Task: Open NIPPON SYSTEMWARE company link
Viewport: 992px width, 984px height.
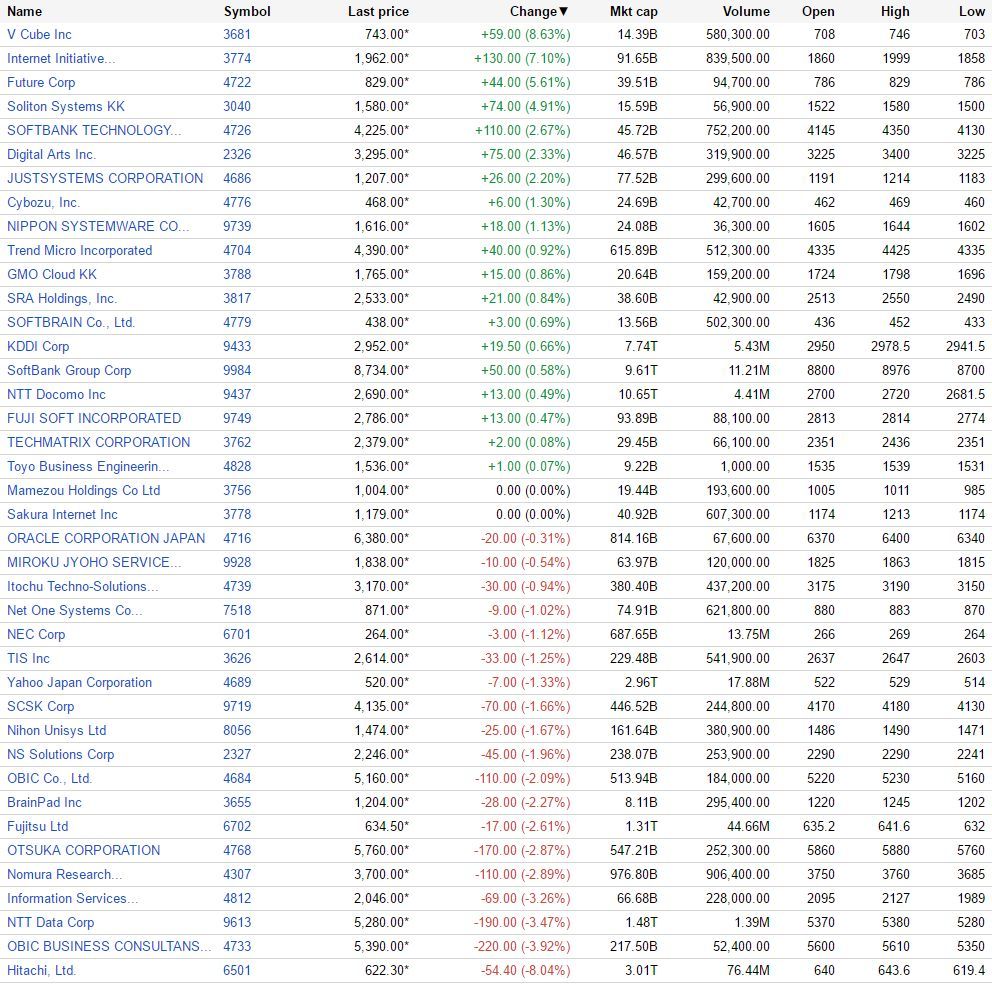Action: pyautogui.click(x=98, y=227)
